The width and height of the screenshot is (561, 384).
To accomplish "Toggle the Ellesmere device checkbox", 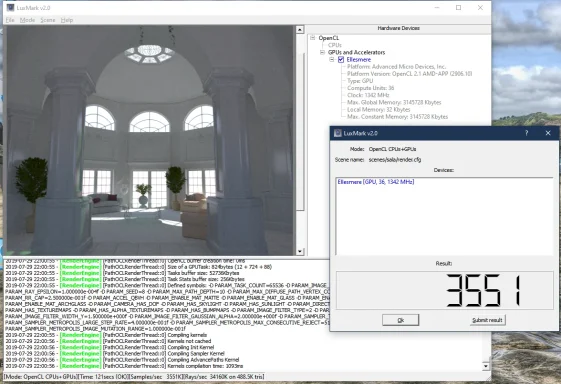I will 341,59.
